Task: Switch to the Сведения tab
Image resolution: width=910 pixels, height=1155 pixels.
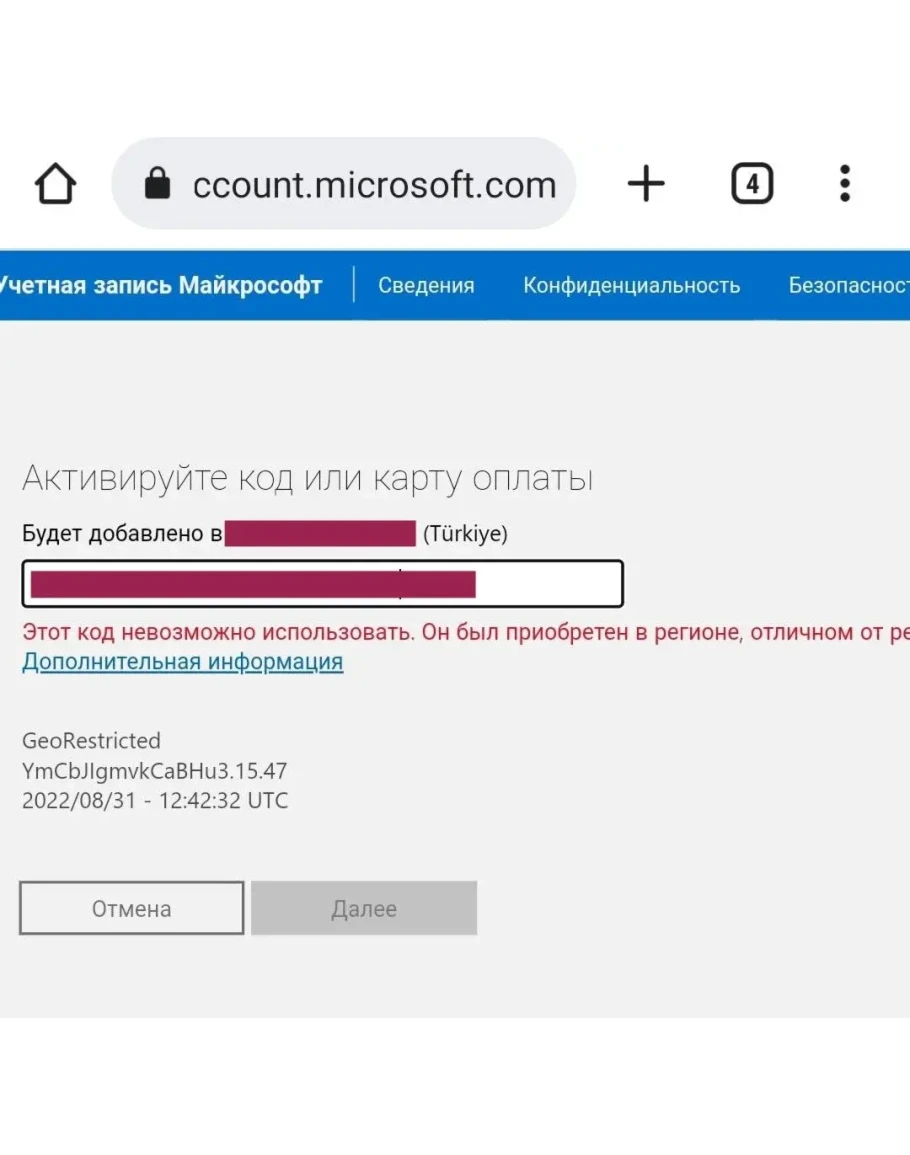Action: [x=426, y=286]
